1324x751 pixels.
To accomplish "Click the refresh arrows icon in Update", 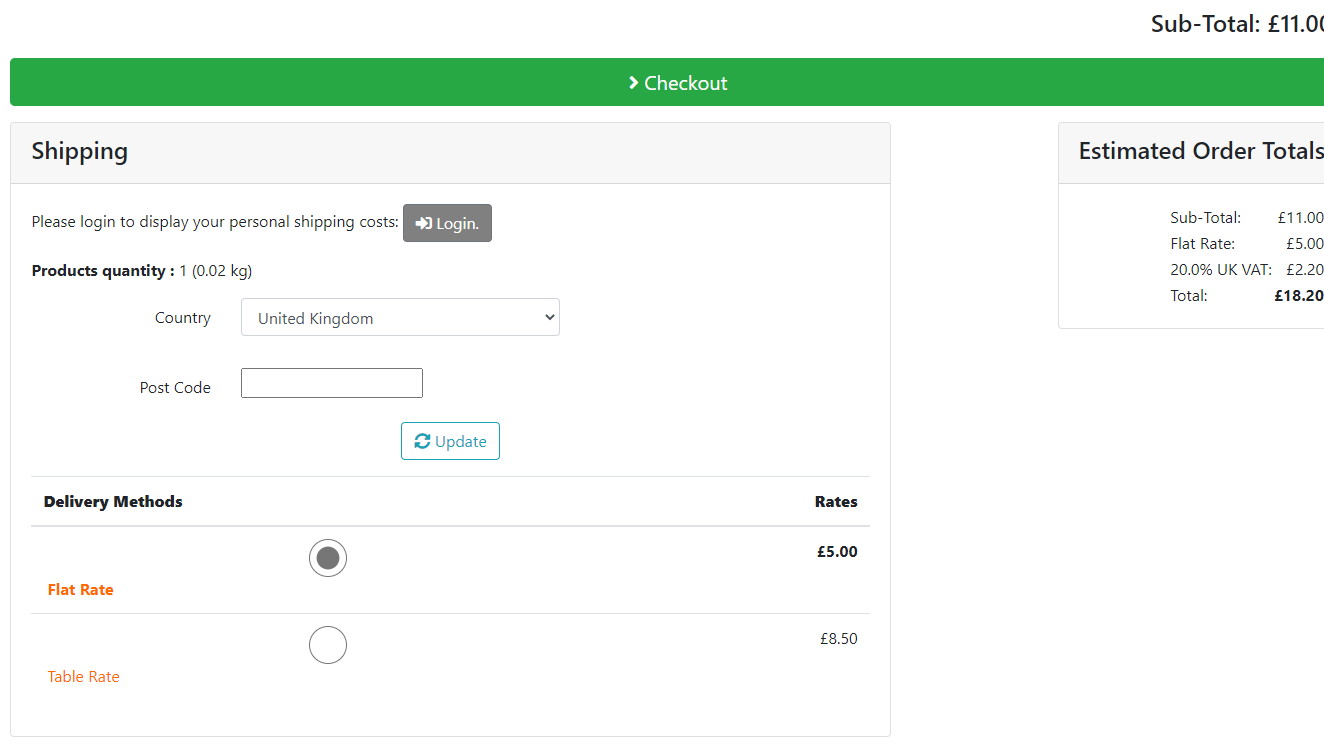I will coord(422,441).
